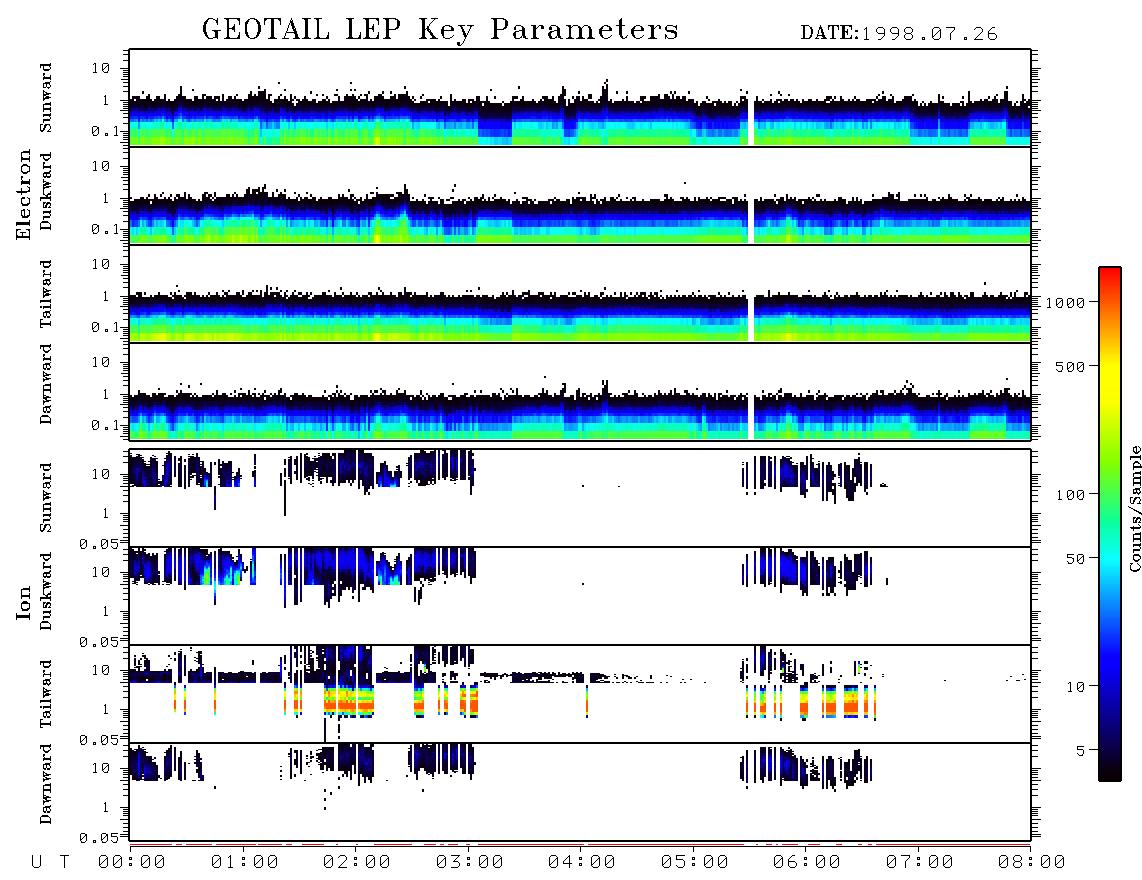Viewport: 1142px width, 880px height.
Task: Select the "DATE:1998.07.26" text
Action: coord(899,34)
